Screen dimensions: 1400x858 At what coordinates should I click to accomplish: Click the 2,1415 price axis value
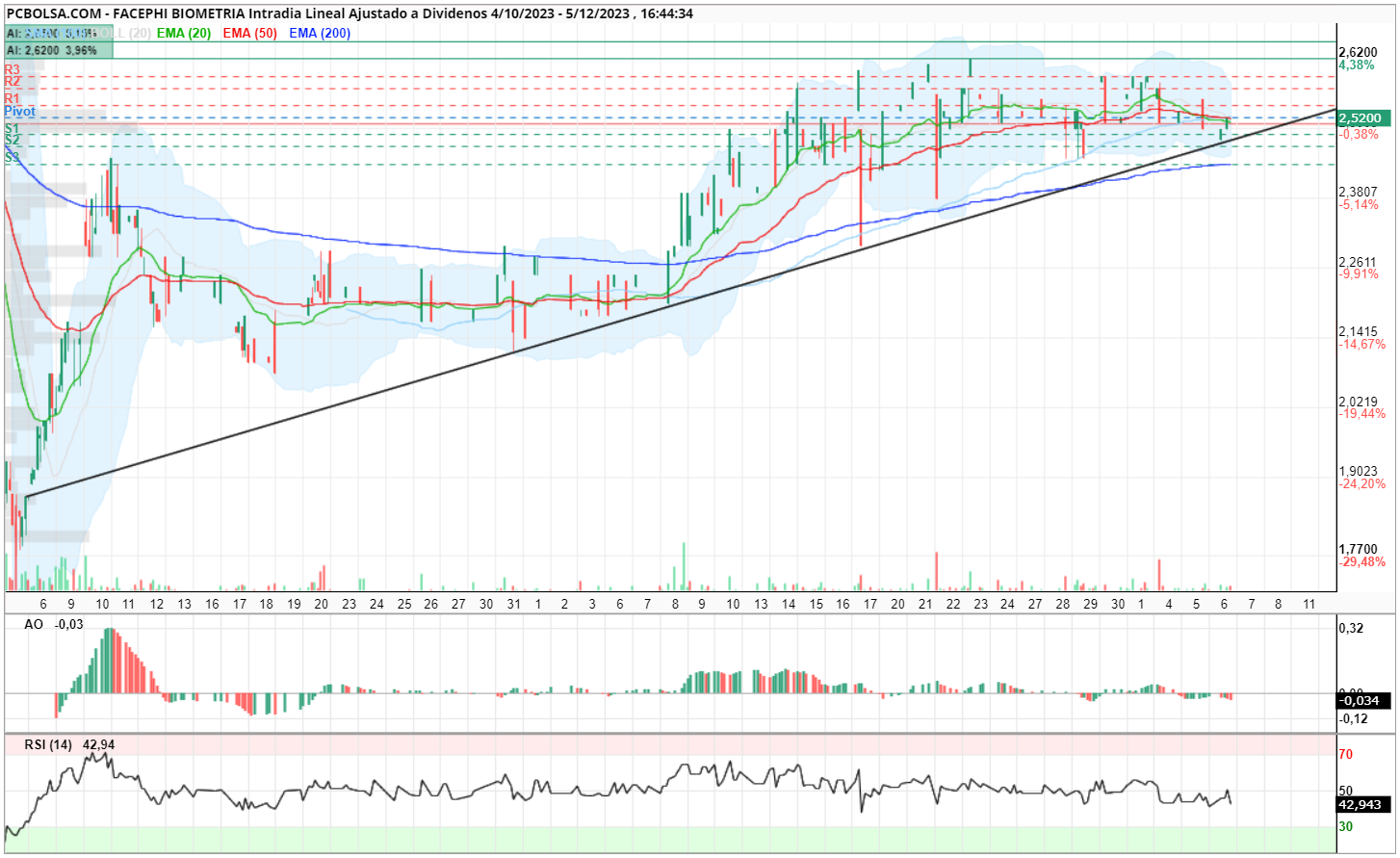click(1358, 331)
